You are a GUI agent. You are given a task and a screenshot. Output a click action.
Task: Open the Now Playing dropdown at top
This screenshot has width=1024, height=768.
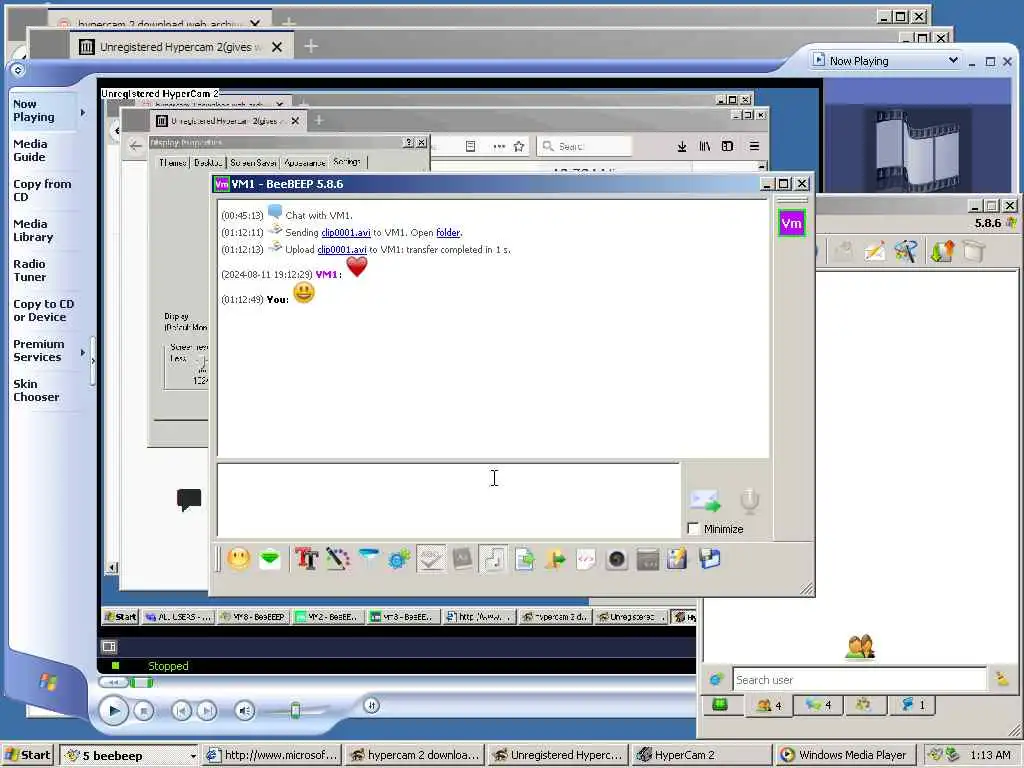[x=886, y=61]
